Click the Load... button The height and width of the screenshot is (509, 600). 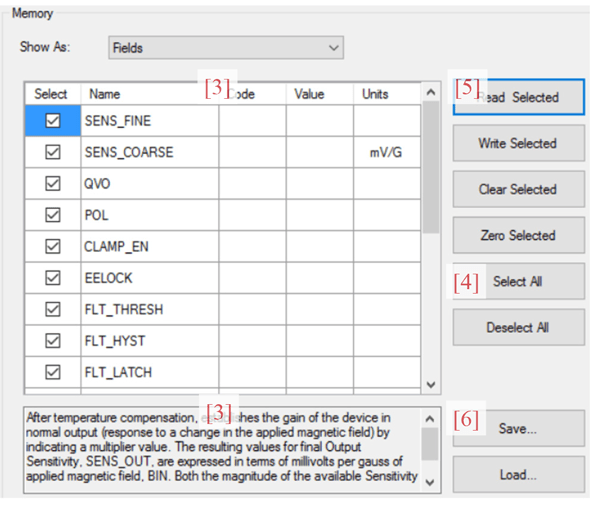(x=519, y=475)
